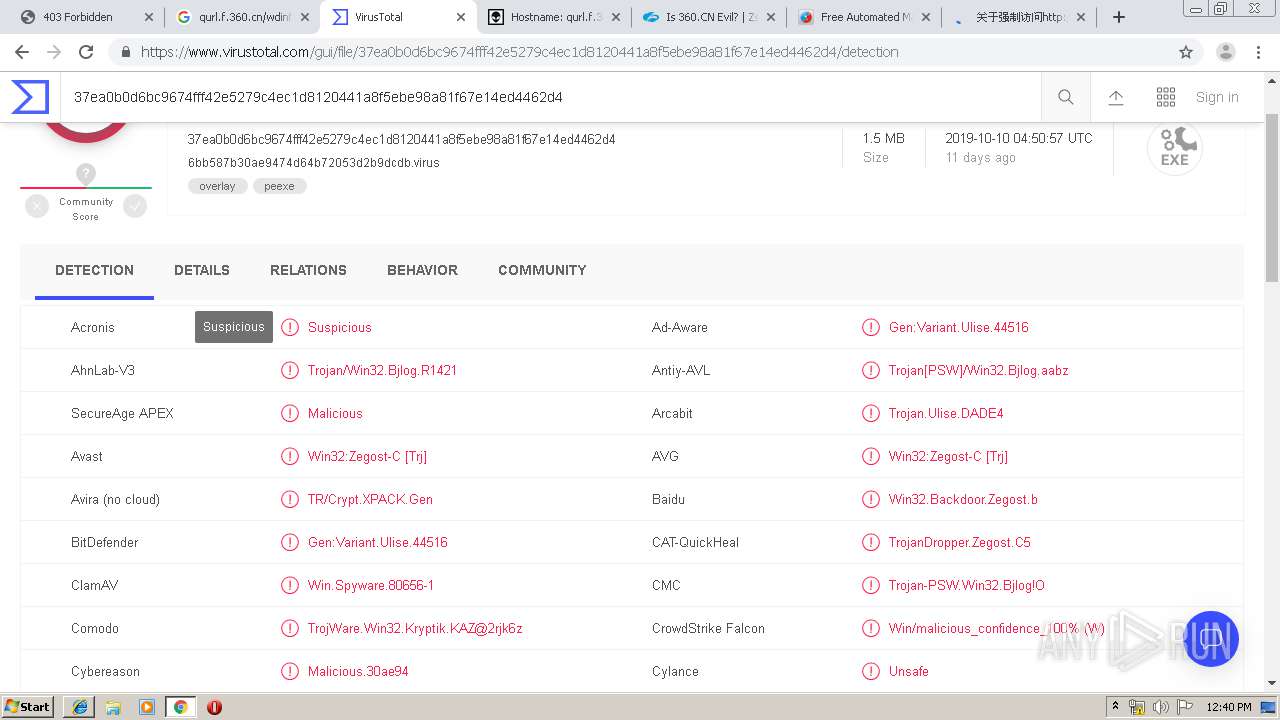The width and height of the screenshot is (1280, 720).
Task: Click the Win32.Backdoor.Zegost.b detection text
Action: tap(963, 499)
